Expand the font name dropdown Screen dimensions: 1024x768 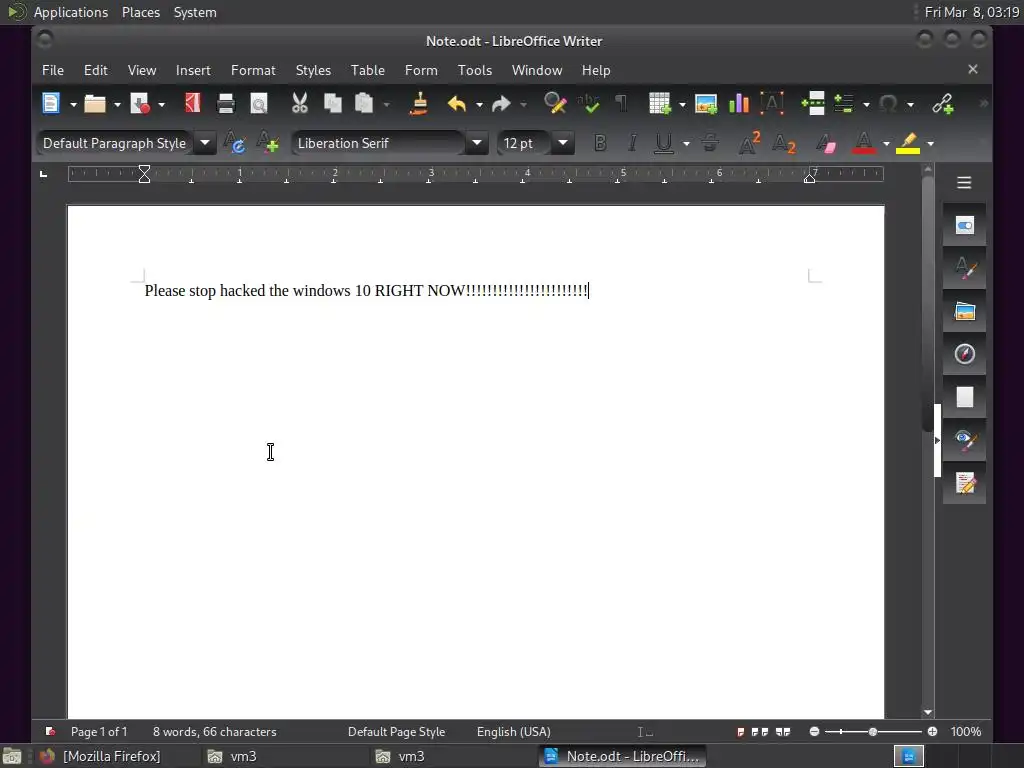click(x=477, y=142)
